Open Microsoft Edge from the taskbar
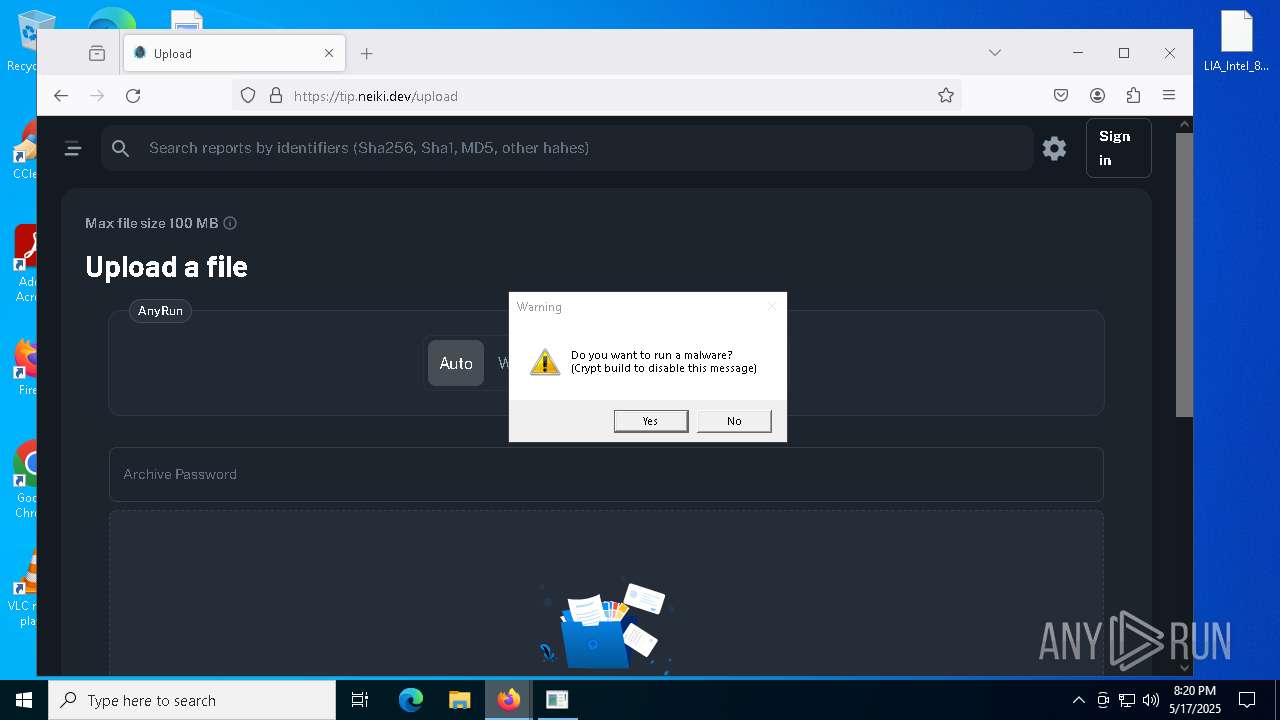Screen dimensions: 1280x720 coord(411,700)
